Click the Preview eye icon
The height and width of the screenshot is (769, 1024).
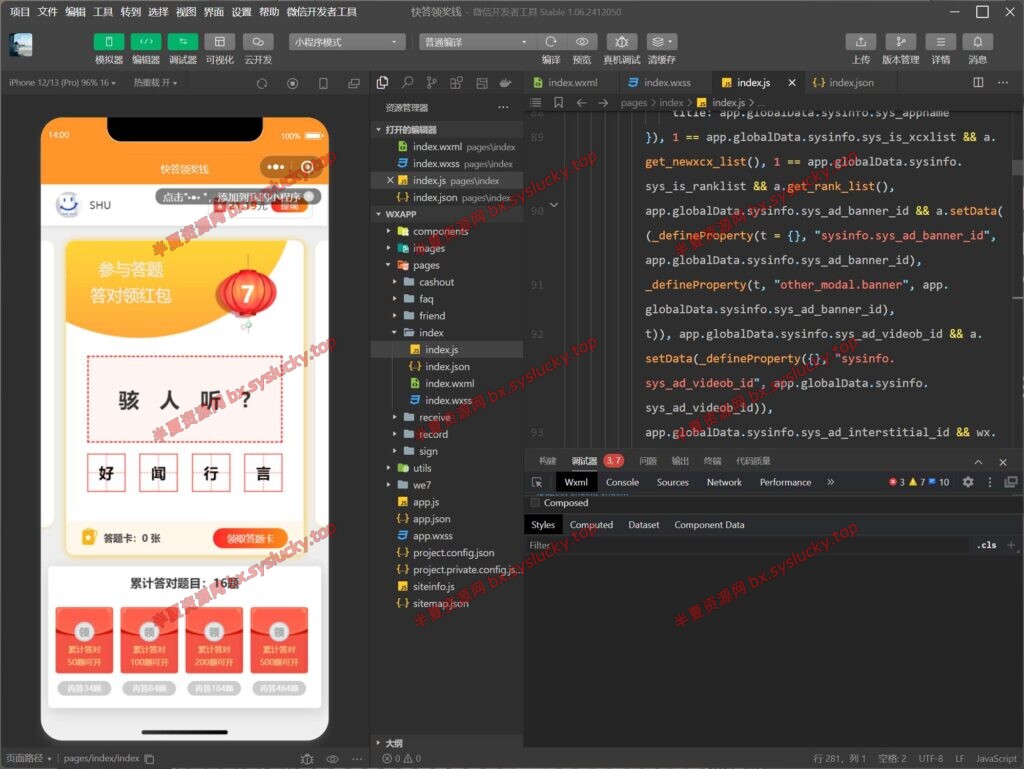coord(581,42)
